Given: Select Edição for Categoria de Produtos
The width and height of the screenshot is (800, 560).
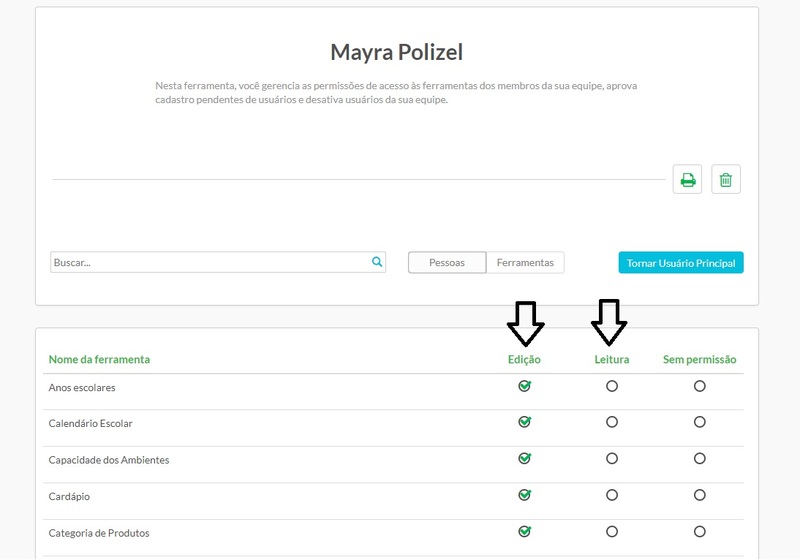Looking at the screenshot, I should coord(524,531).
